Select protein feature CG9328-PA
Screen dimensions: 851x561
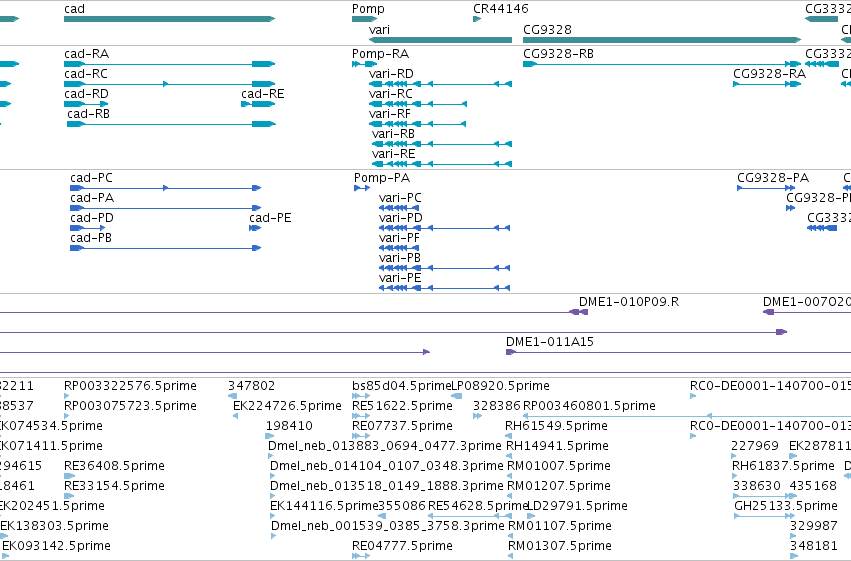pos(766,188)
